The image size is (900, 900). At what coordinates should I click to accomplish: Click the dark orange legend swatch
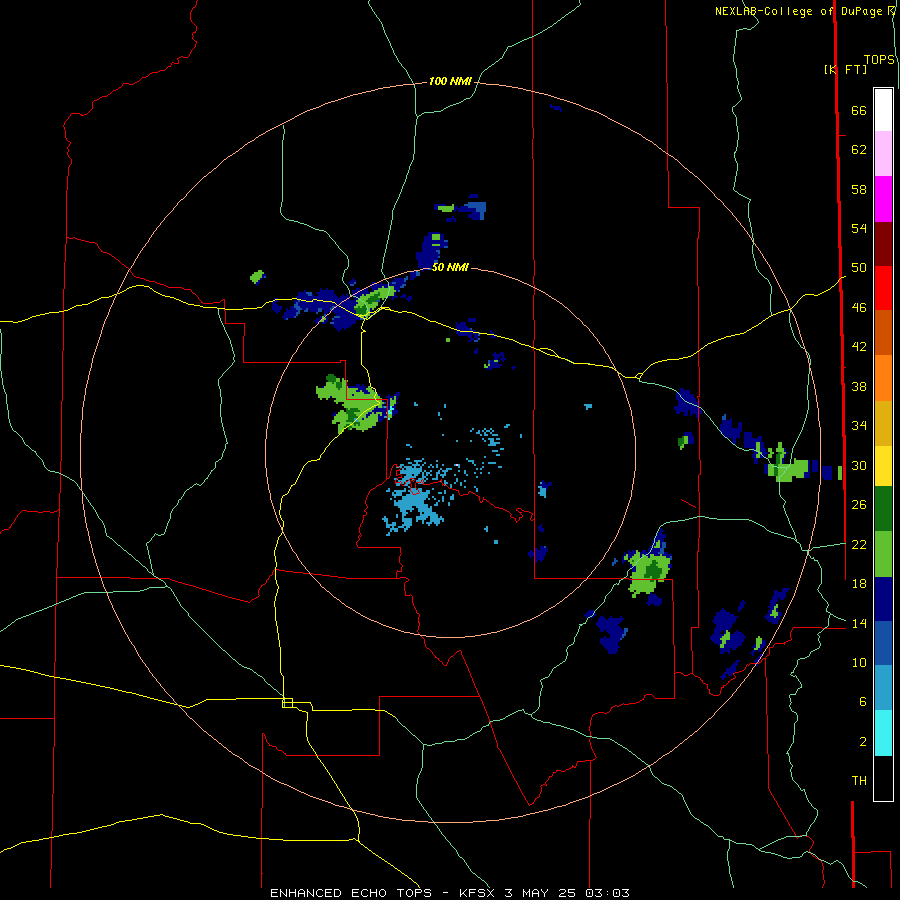point(883,333)
